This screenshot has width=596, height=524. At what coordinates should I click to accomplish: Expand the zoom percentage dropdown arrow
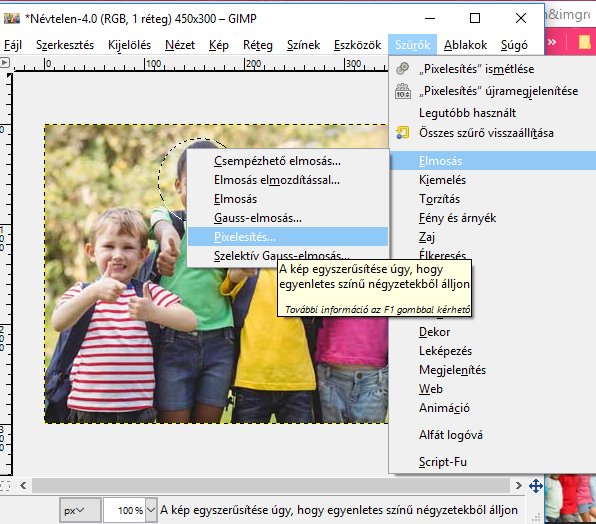point(151,510)
